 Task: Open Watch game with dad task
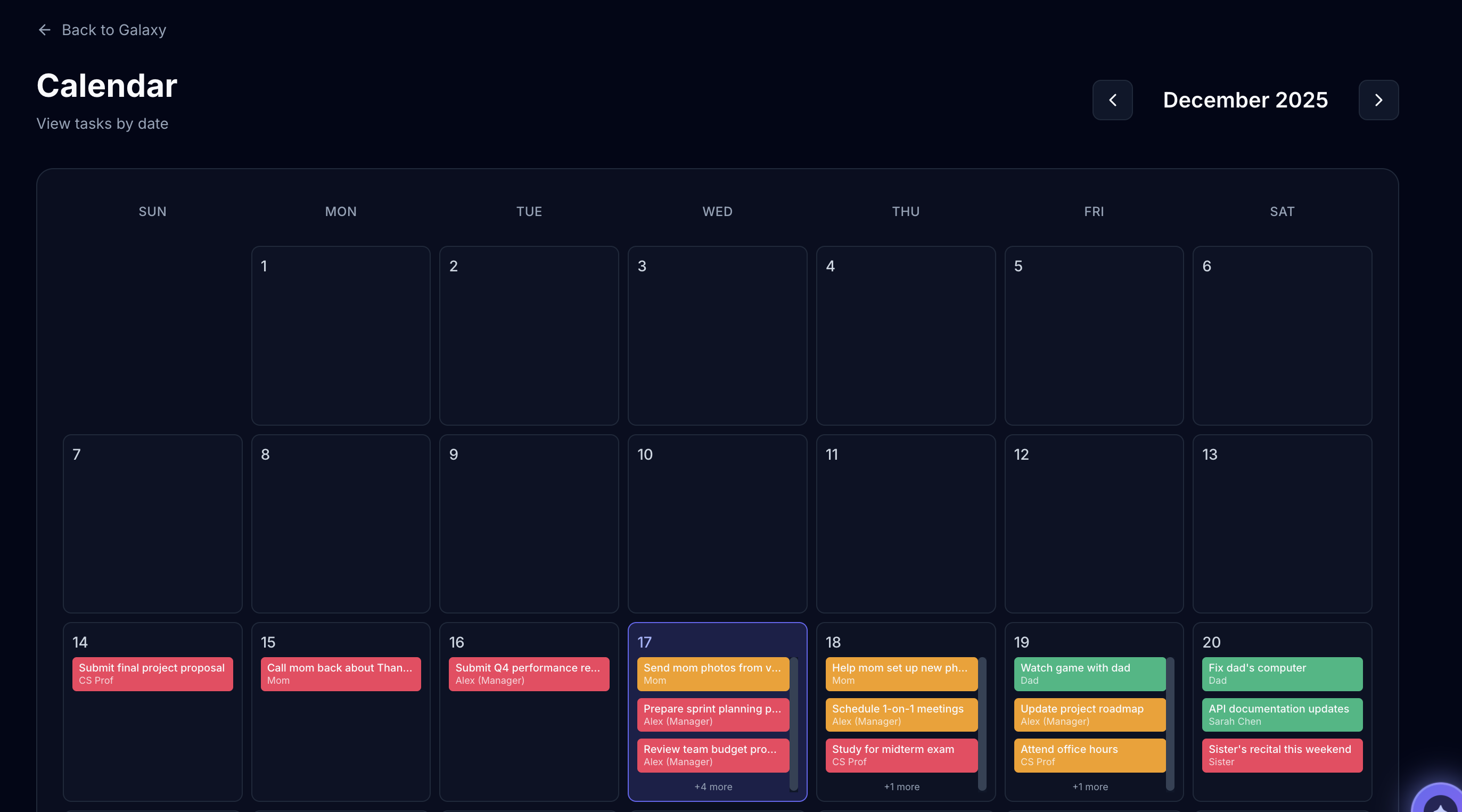tap(1089, 674)
